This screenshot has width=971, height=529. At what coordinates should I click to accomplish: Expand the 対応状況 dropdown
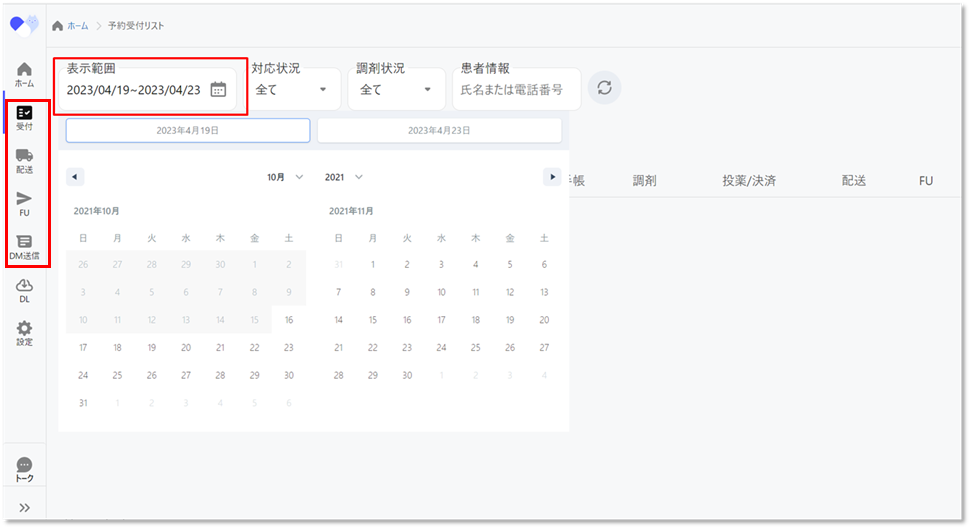tap(291, 90)
